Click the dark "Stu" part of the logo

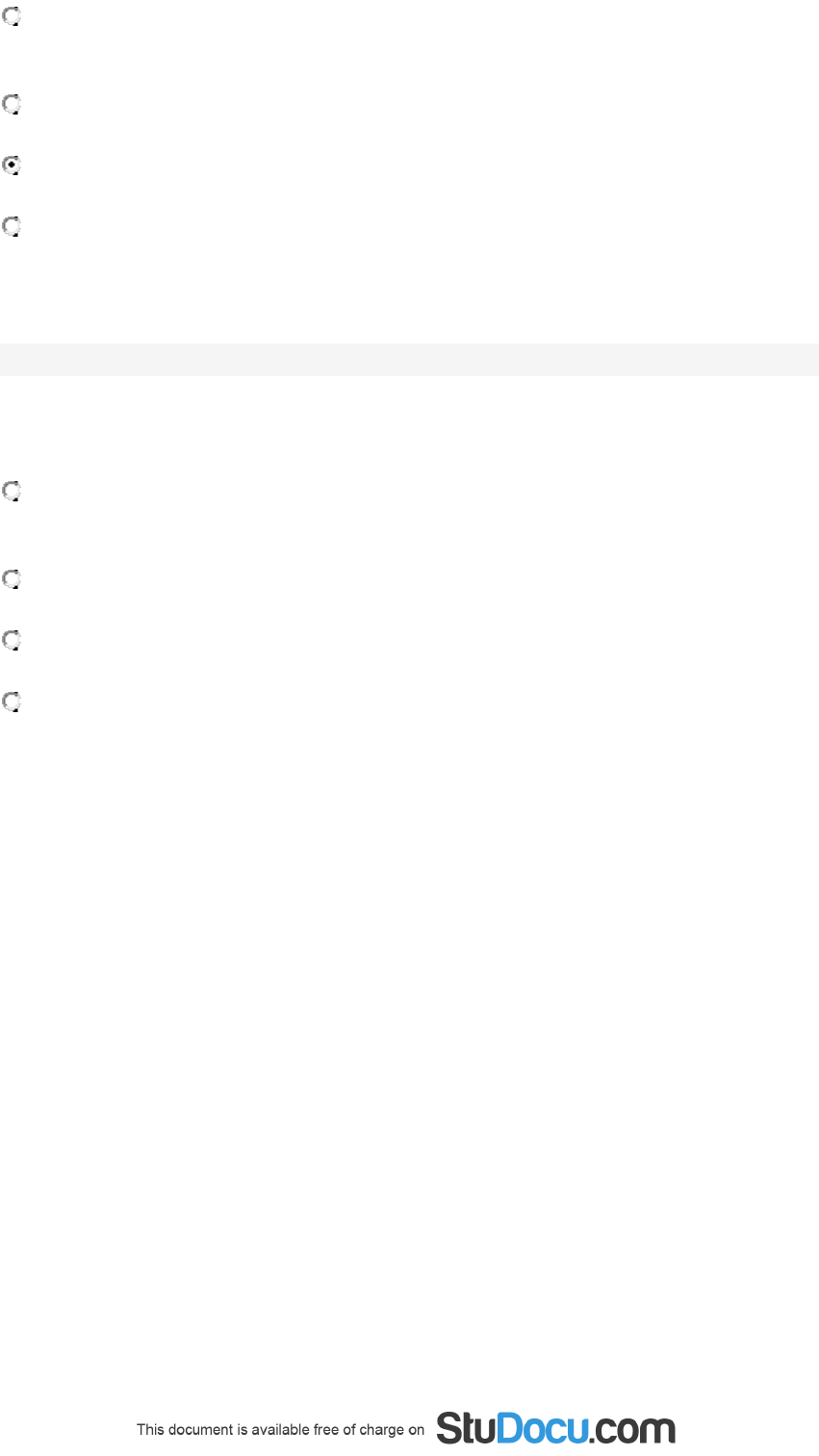[466, 1428]
